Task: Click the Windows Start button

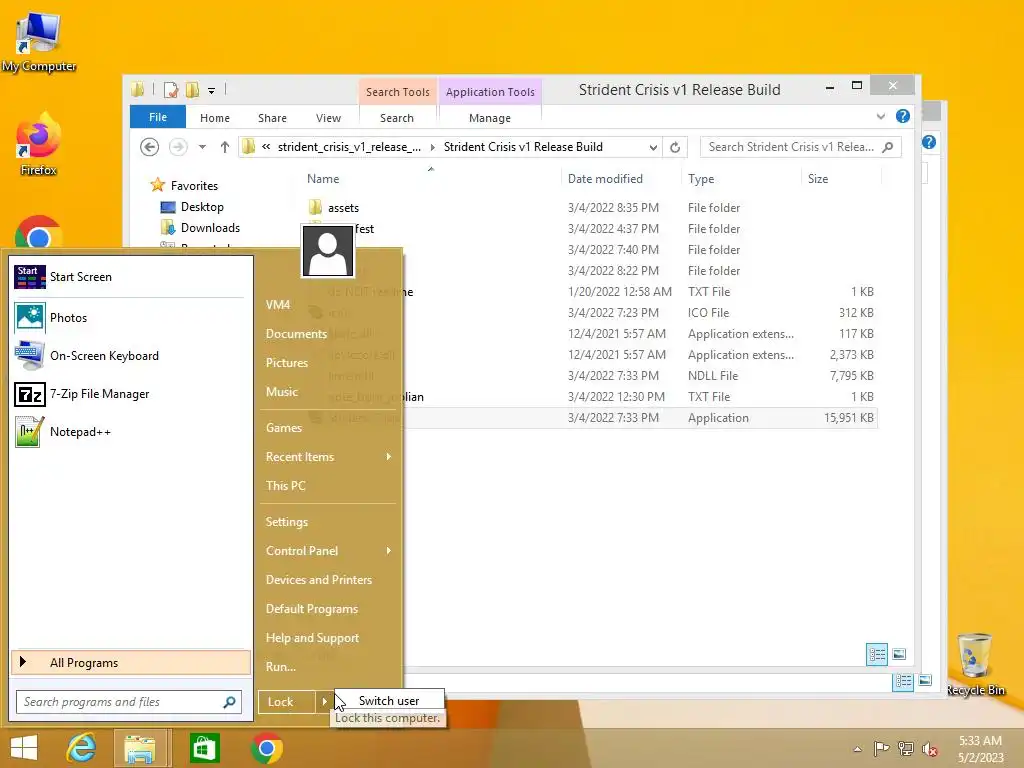Action: (x=24, y=748)
